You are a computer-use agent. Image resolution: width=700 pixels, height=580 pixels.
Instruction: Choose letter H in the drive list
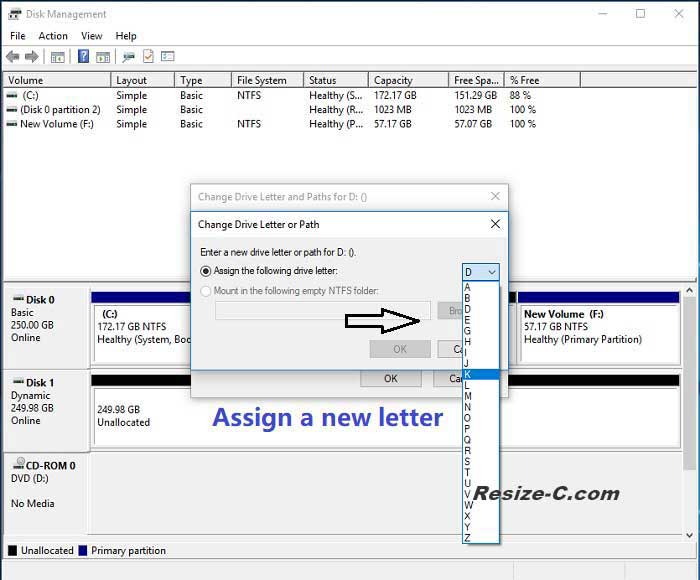point(480,342)
